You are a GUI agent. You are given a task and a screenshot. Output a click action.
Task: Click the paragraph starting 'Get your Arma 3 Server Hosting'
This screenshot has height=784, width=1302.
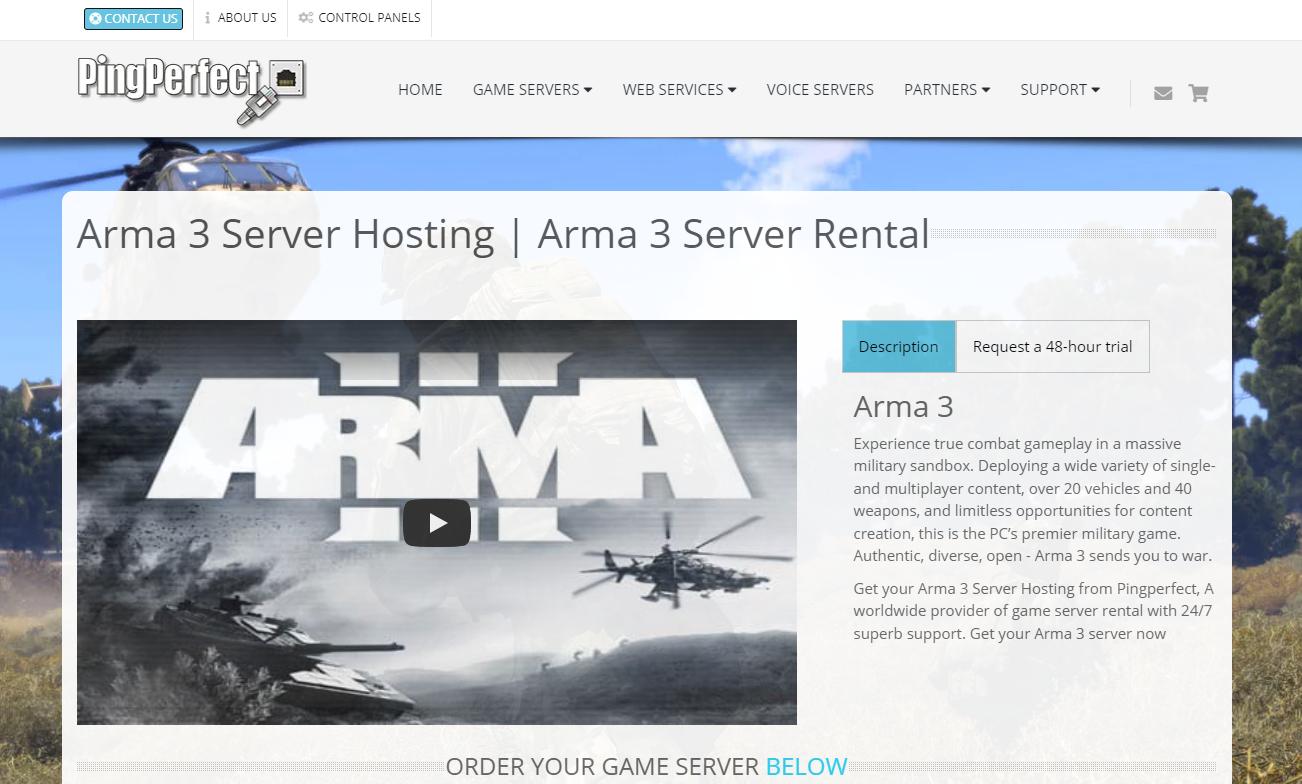(x=1034, y=611)
